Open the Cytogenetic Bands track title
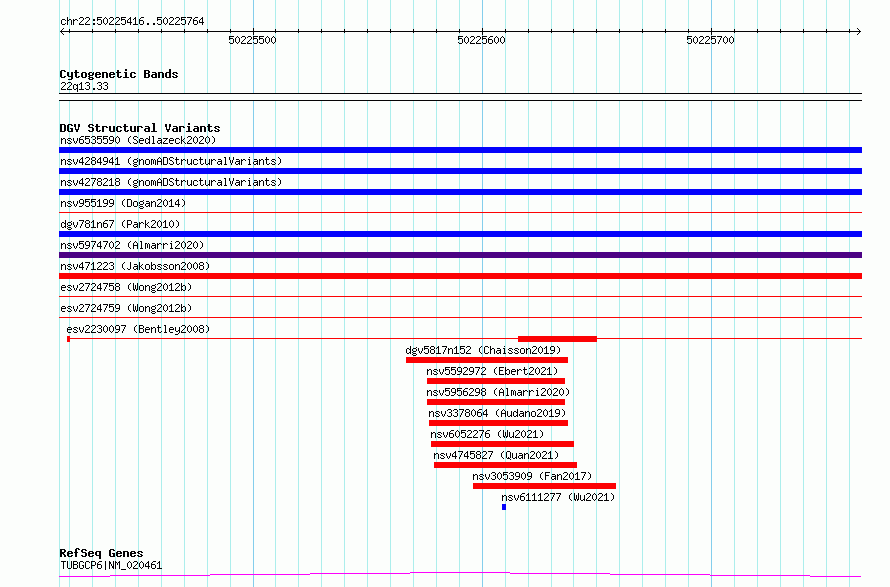The height and width of the screenshot is (587, 890). (x=118, y=74)
